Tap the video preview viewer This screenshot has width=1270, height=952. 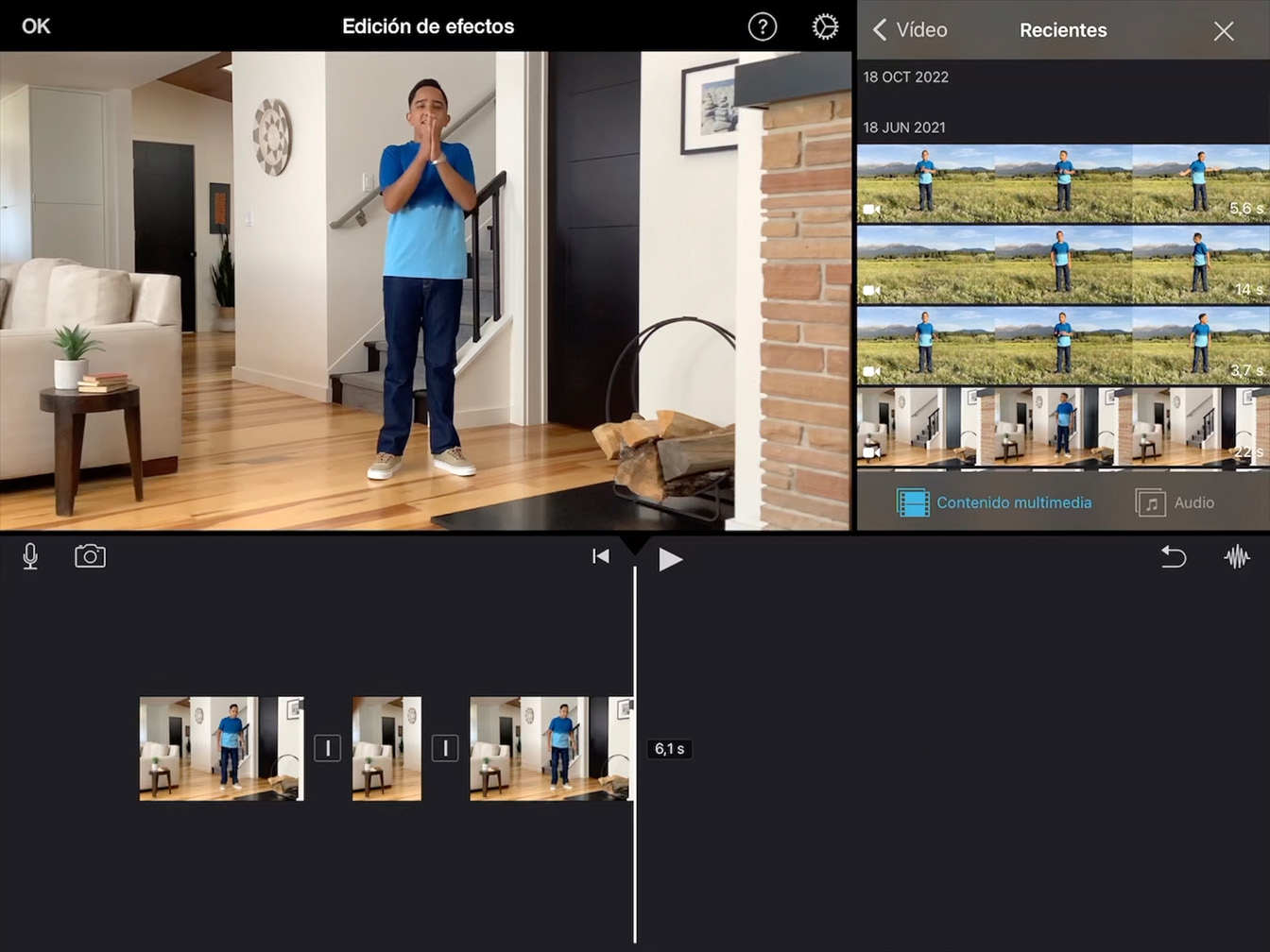tap(425, 291)
